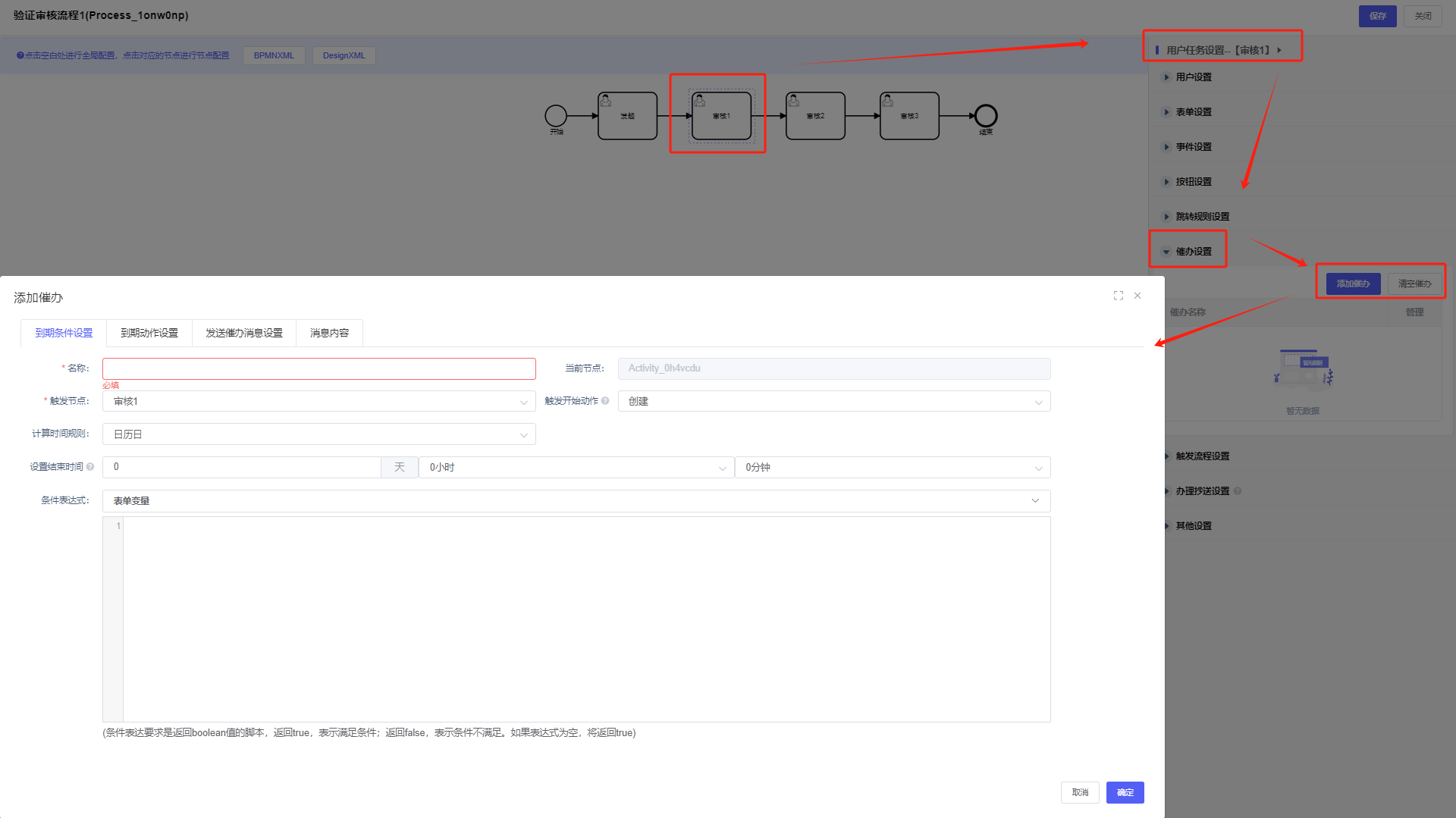
Task: Click the 结束 end event circle
Action: coord(986,115)
